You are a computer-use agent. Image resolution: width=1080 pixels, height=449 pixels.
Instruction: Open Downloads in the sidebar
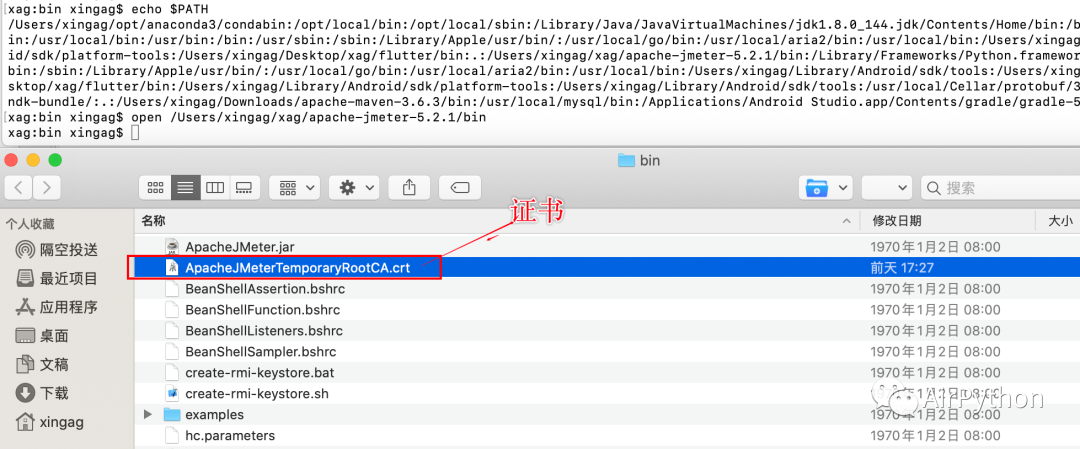[x=43, y=393]
